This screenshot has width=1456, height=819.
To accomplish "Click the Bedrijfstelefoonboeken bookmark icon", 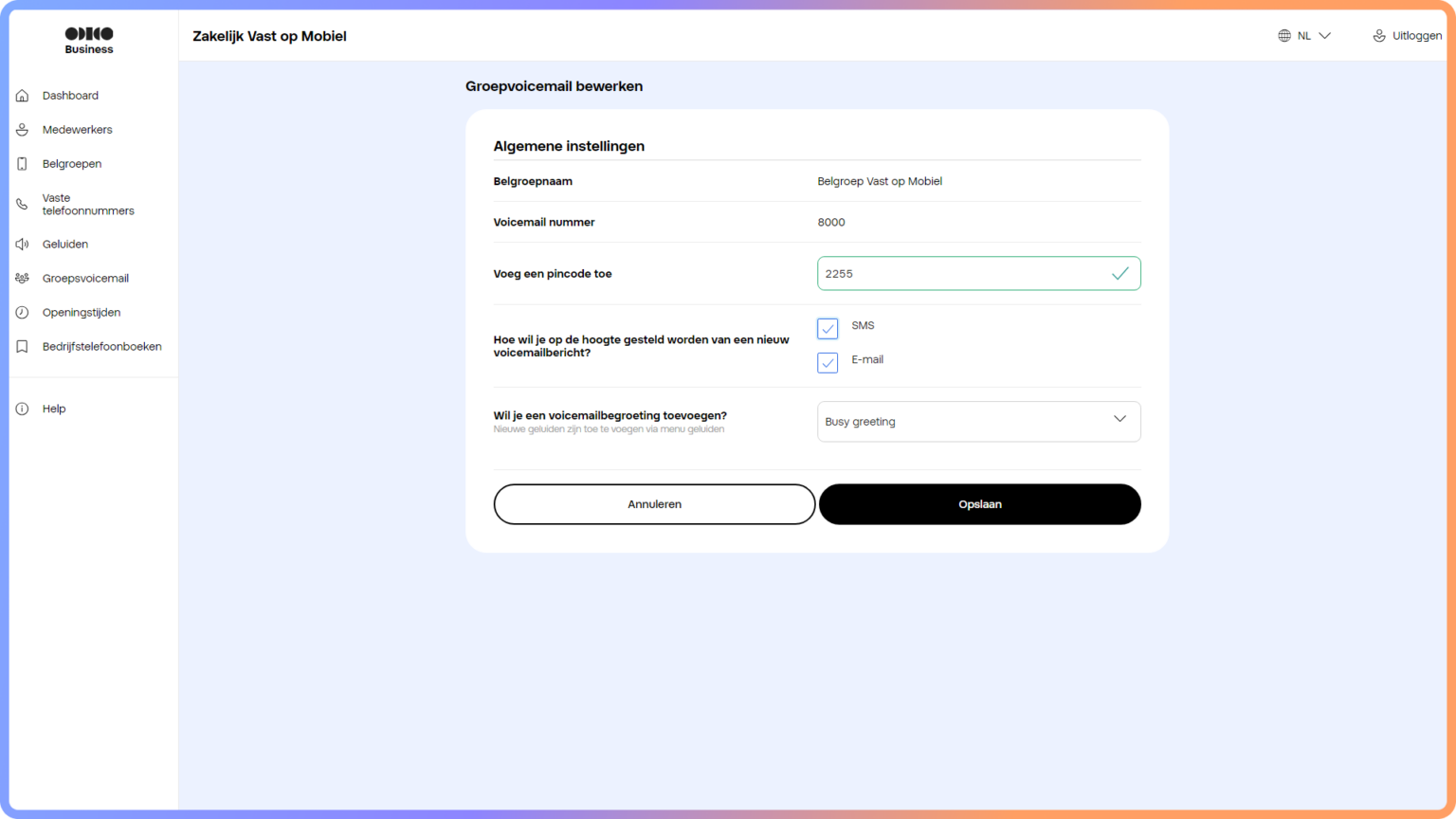I will coord(21,346).
